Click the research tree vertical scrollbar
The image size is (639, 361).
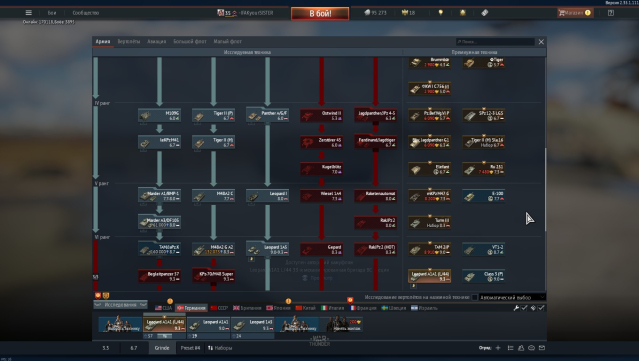[x=544, y=190]
